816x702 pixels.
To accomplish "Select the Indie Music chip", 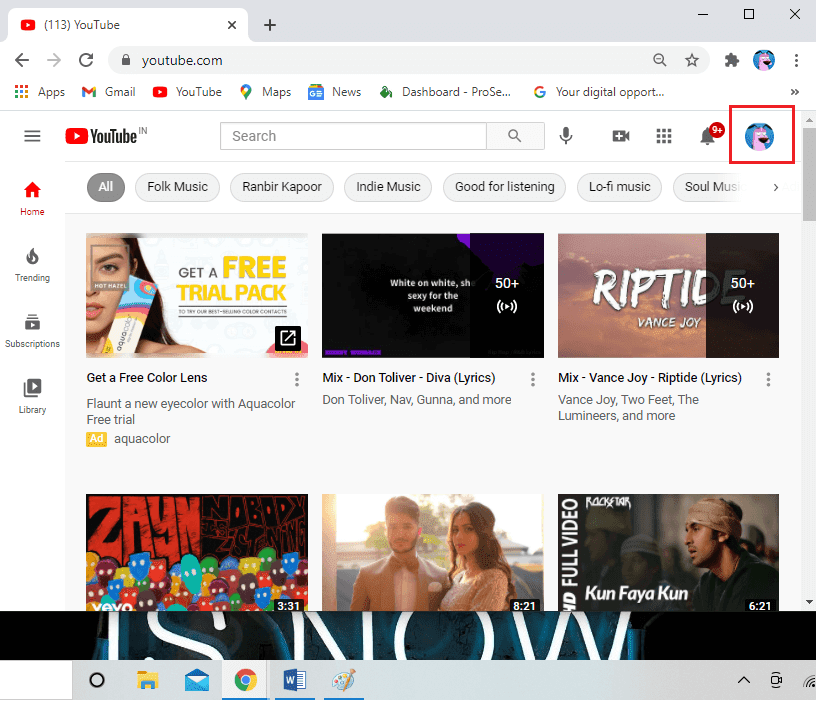I will 388,187.
